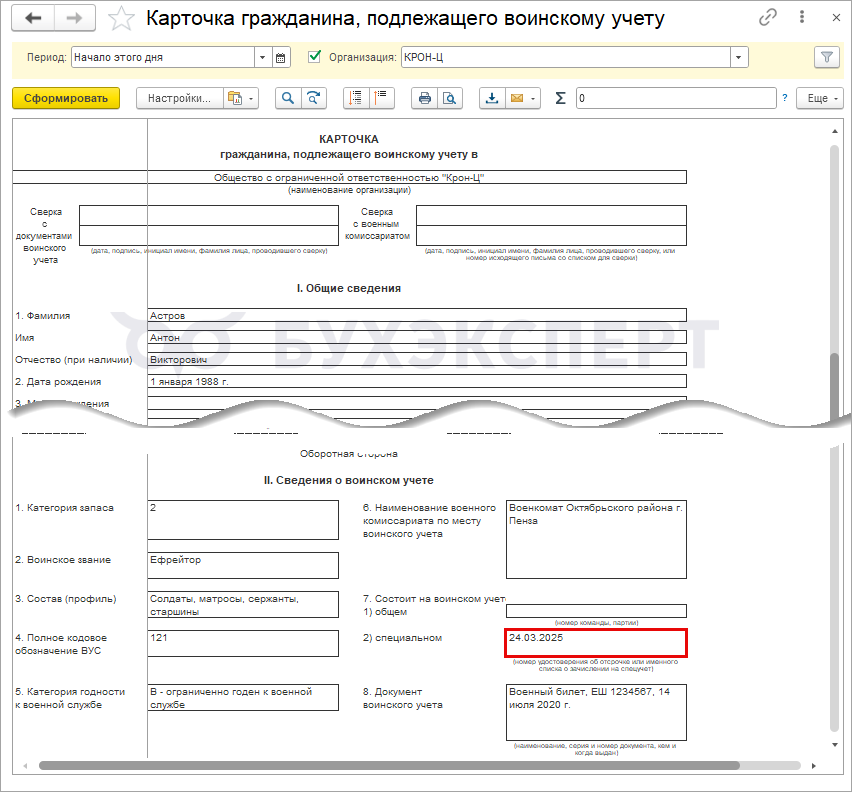The image size is (852, 792).
Task: Click the find next icon
Action: 314,98
